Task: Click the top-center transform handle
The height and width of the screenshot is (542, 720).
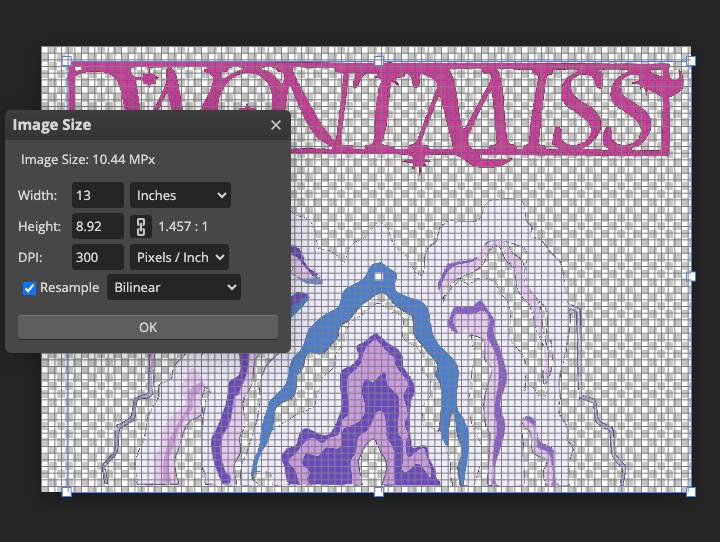Action: coord(378,61)
